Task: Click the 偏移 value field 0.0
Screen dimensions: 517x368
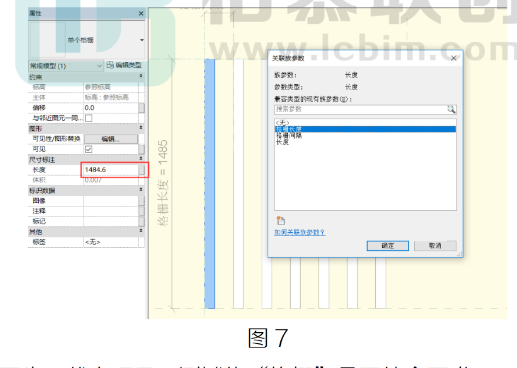Action: 111,108
